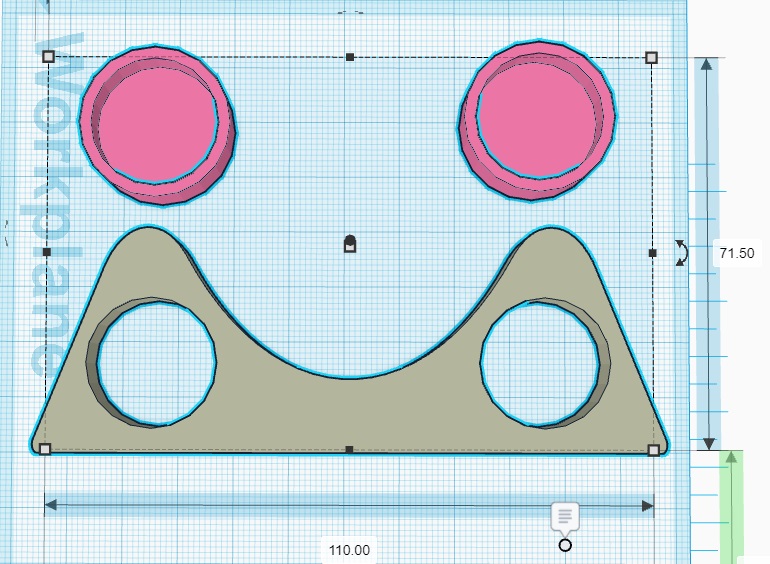Click the bottom-edge middle black handle
The width and height of the screenshot is (770, 564).
click(x=349, y=450)
